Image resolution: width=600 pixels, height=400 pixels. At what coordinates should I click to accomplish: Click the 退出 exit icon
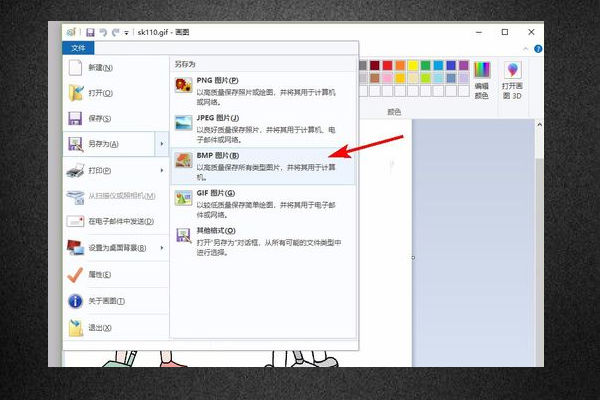[x=75, y=327]
